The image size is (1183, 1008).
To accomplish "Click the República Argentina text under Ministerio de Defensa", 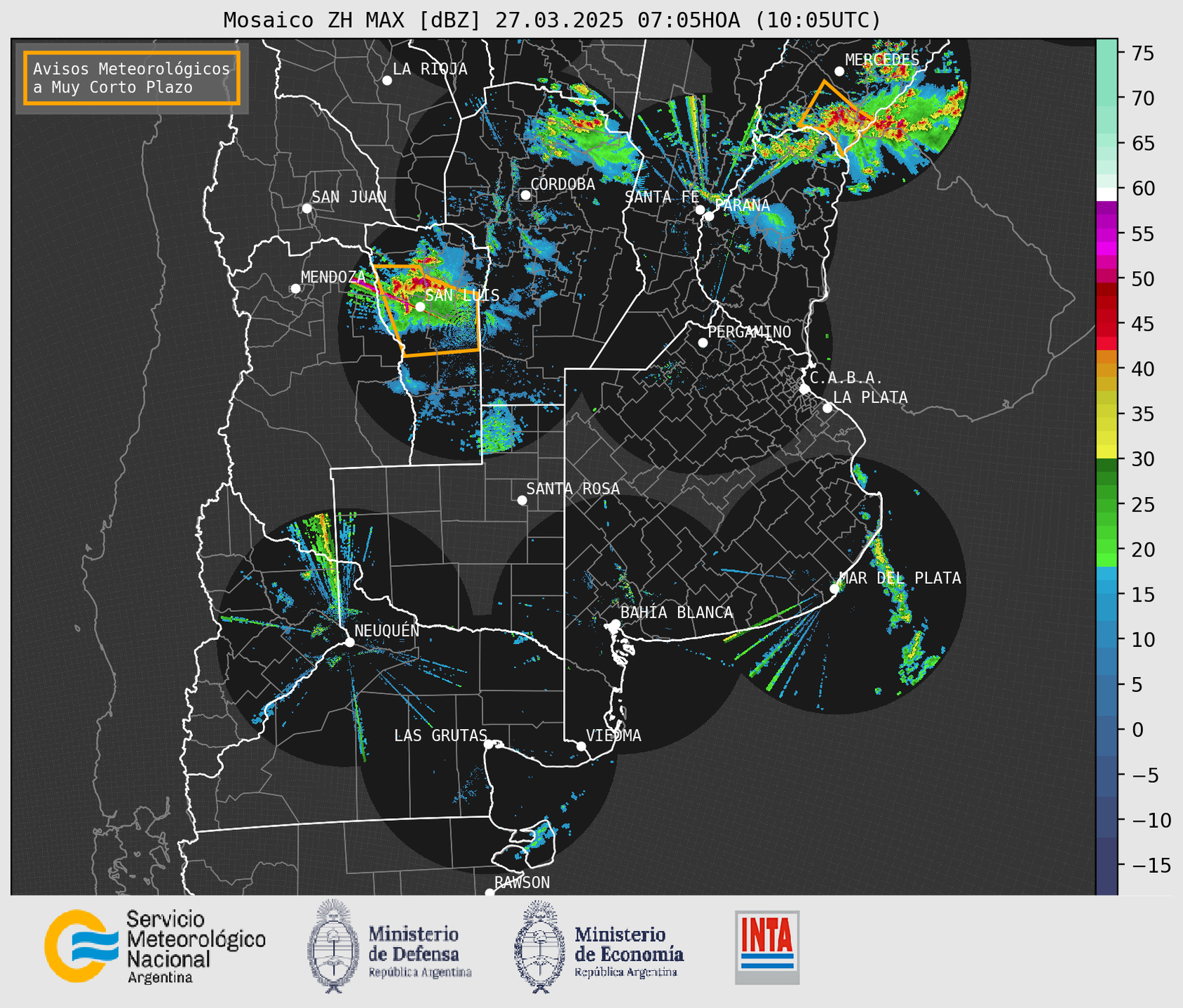I will 420,972.
